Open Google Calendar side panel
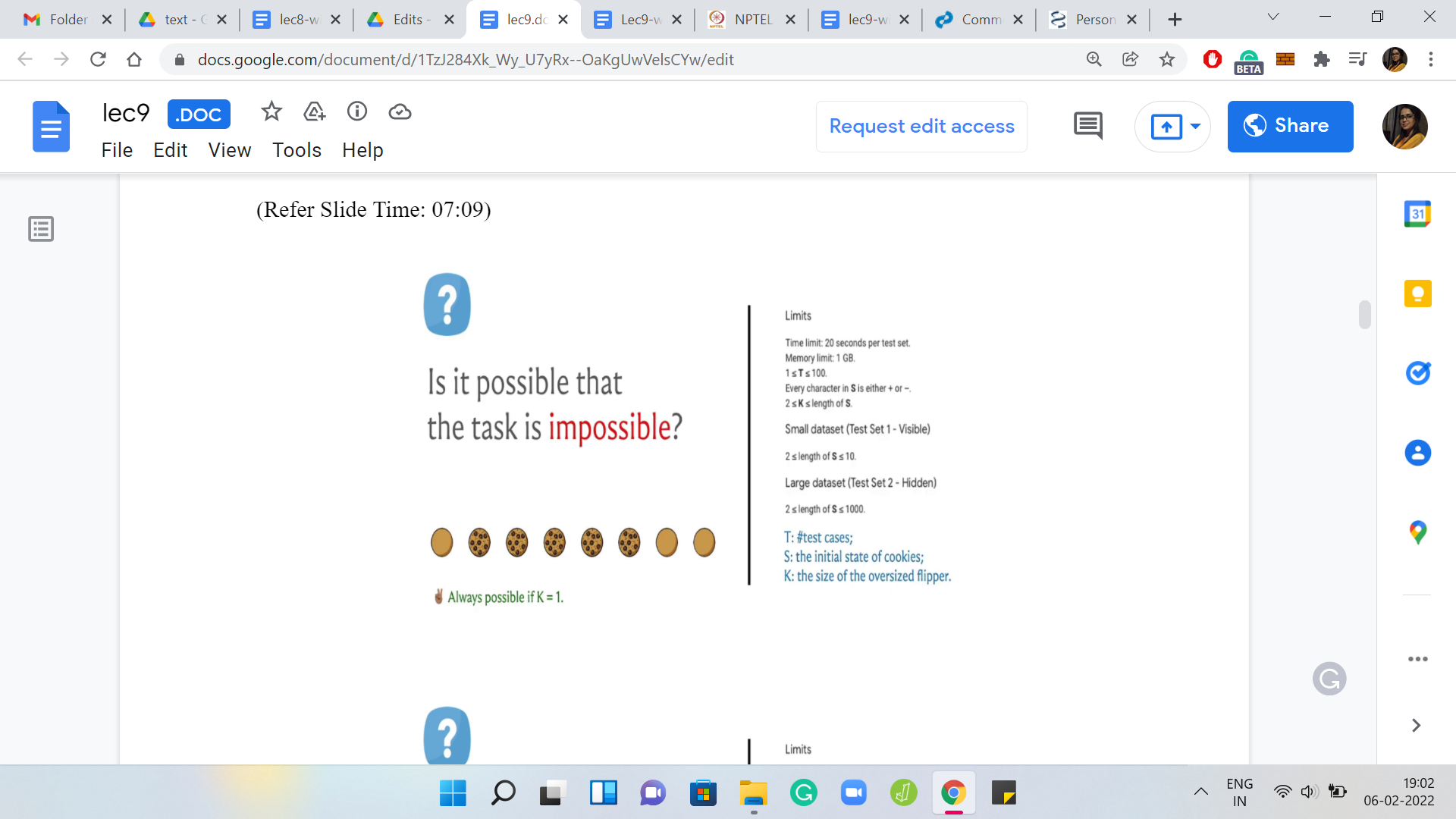 (x=1417, y=214)
